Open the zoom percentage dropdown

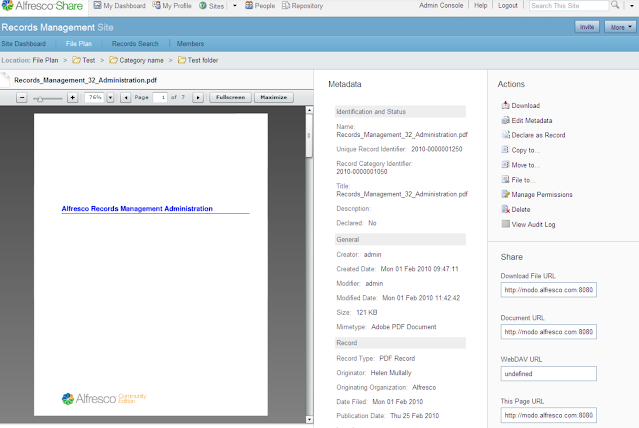coord(110,97)
